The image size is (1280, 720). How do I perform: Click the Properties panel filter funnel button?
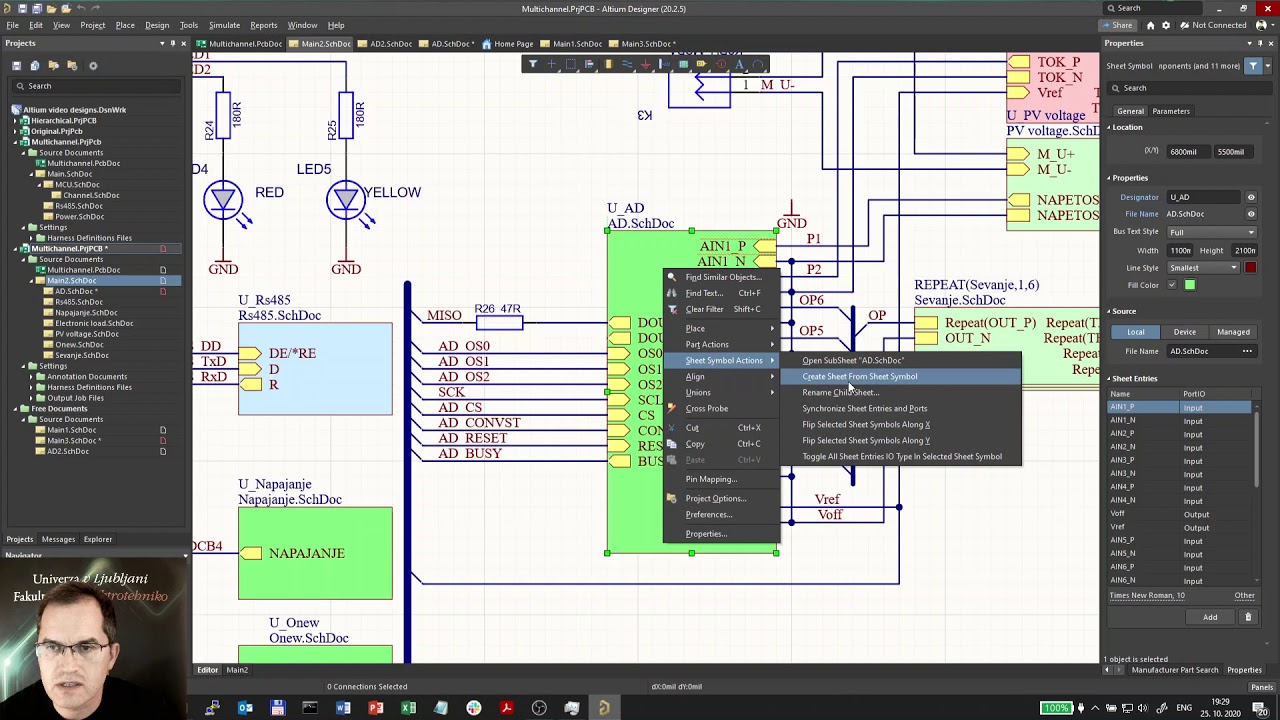pyautogui.click(x=1253, y=66)
